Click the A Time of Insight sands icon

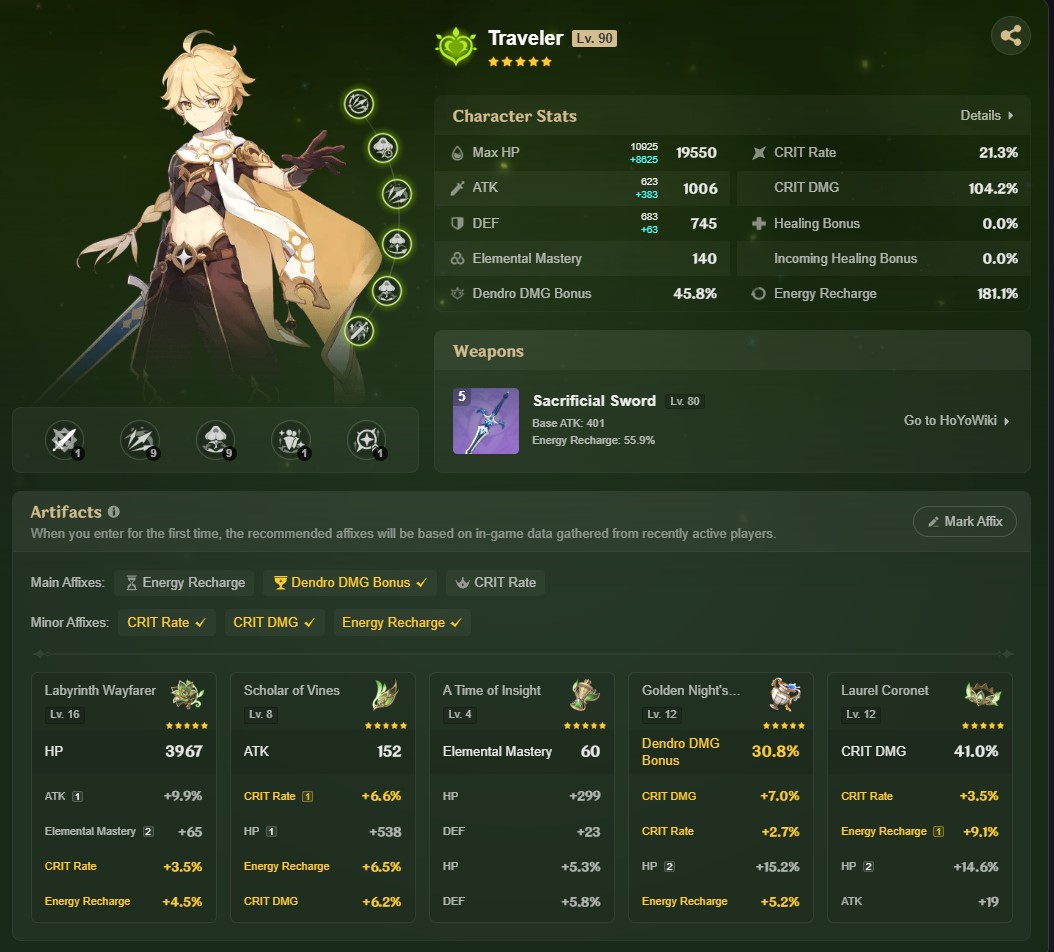[x=585, y=695]
